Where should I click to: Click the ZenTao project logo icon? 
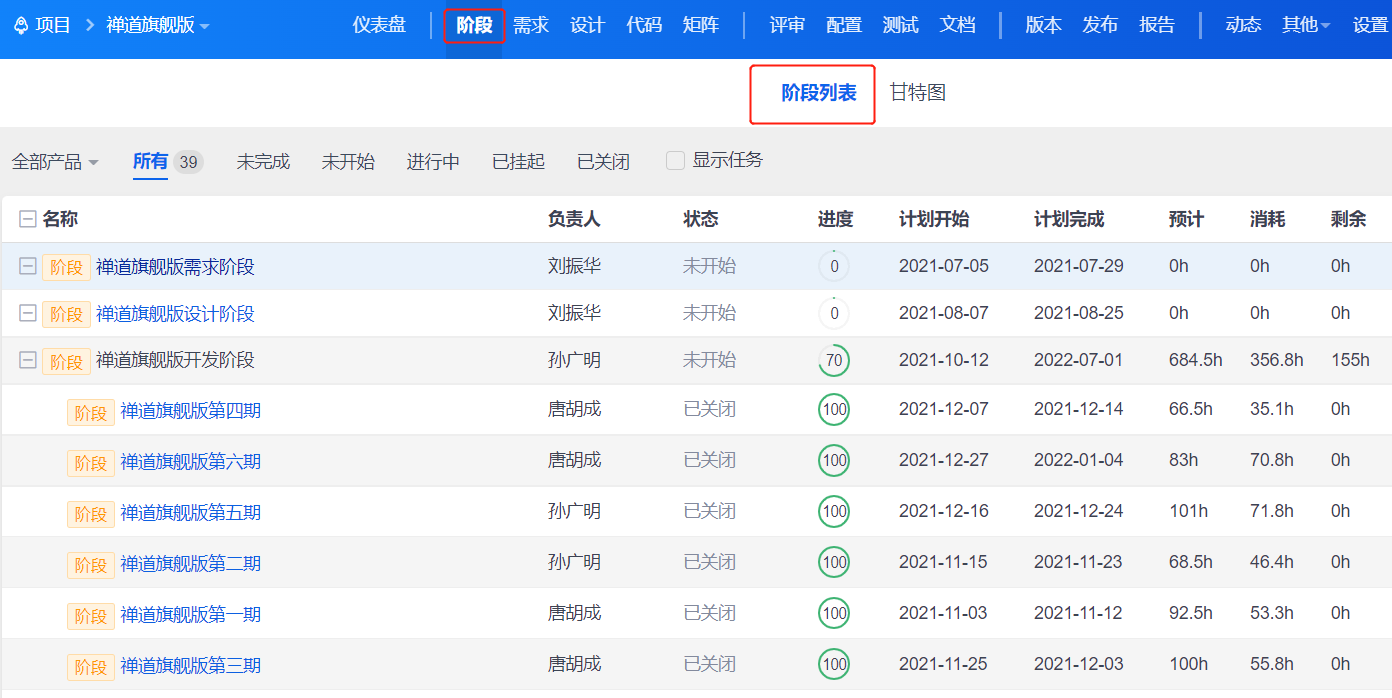(x=20, y=26)
